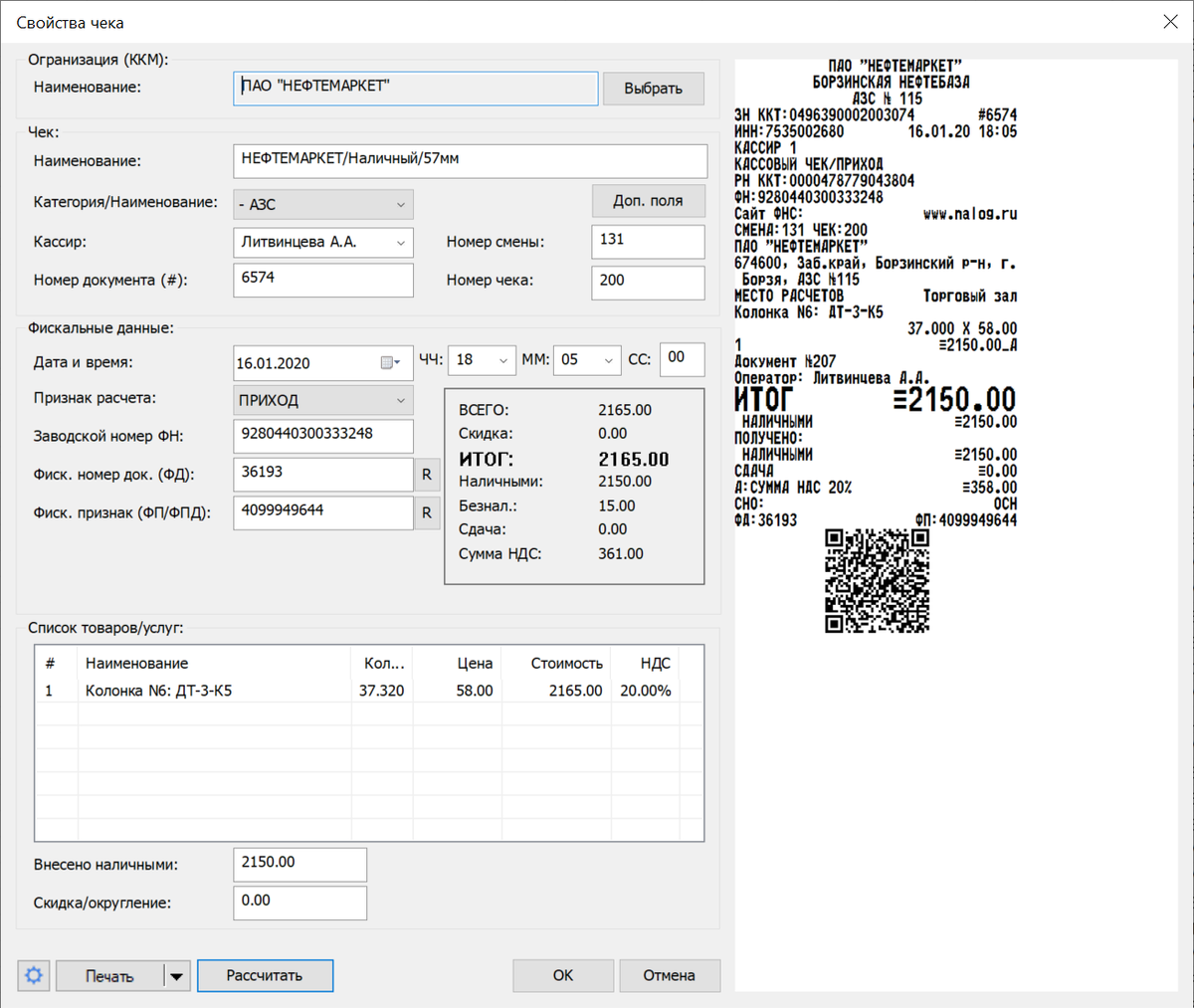The image size is (1194, 1008).
Task: Click the Доп. поля button
Action: (x=648, y=201)
